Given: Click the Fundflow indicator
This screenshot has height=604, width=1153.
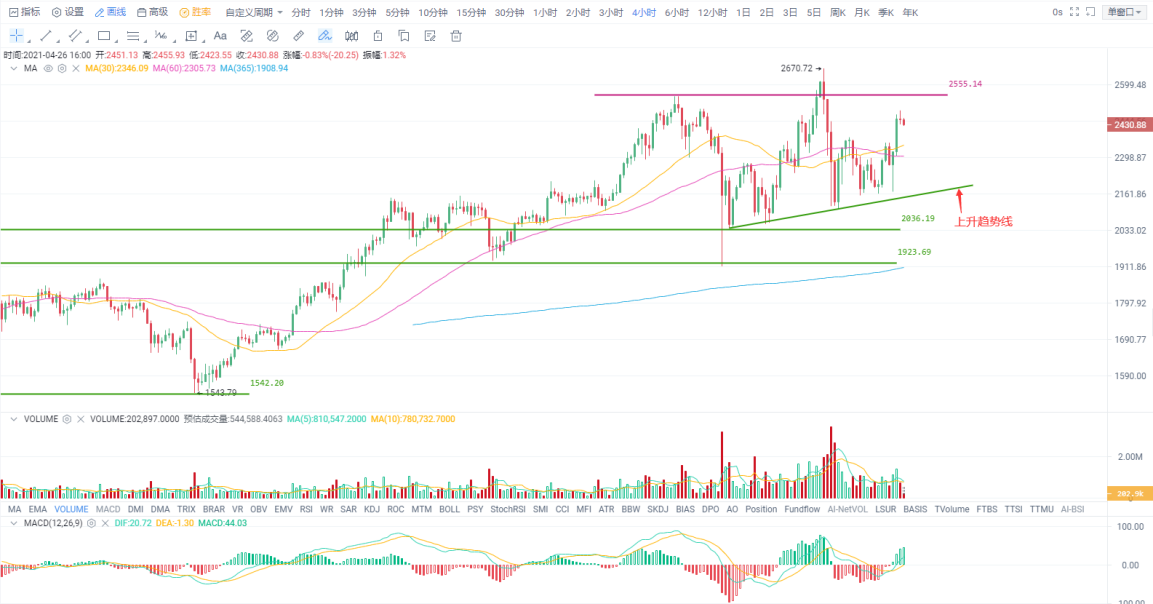Looking at the screenshot, I should (802, 509).
